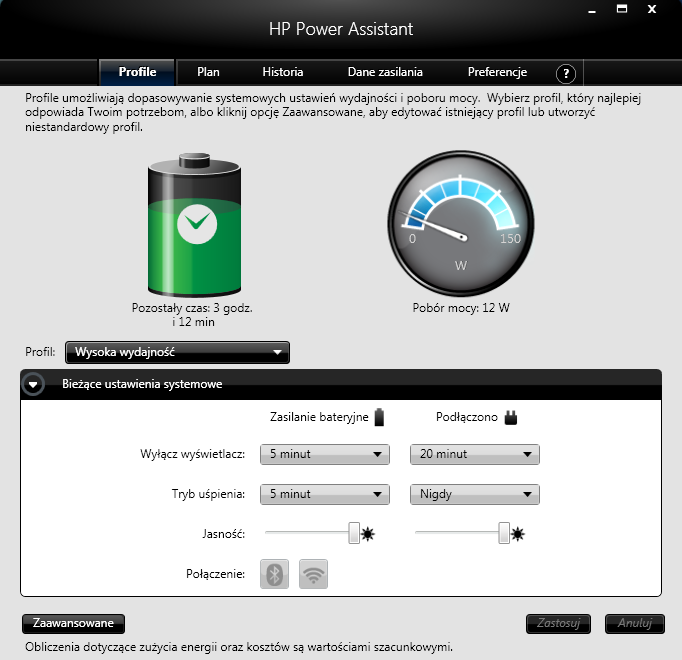Viewport: 682px width, 660px height.
Task: Switch to the Plan tab
Action: tap(208, 72)
